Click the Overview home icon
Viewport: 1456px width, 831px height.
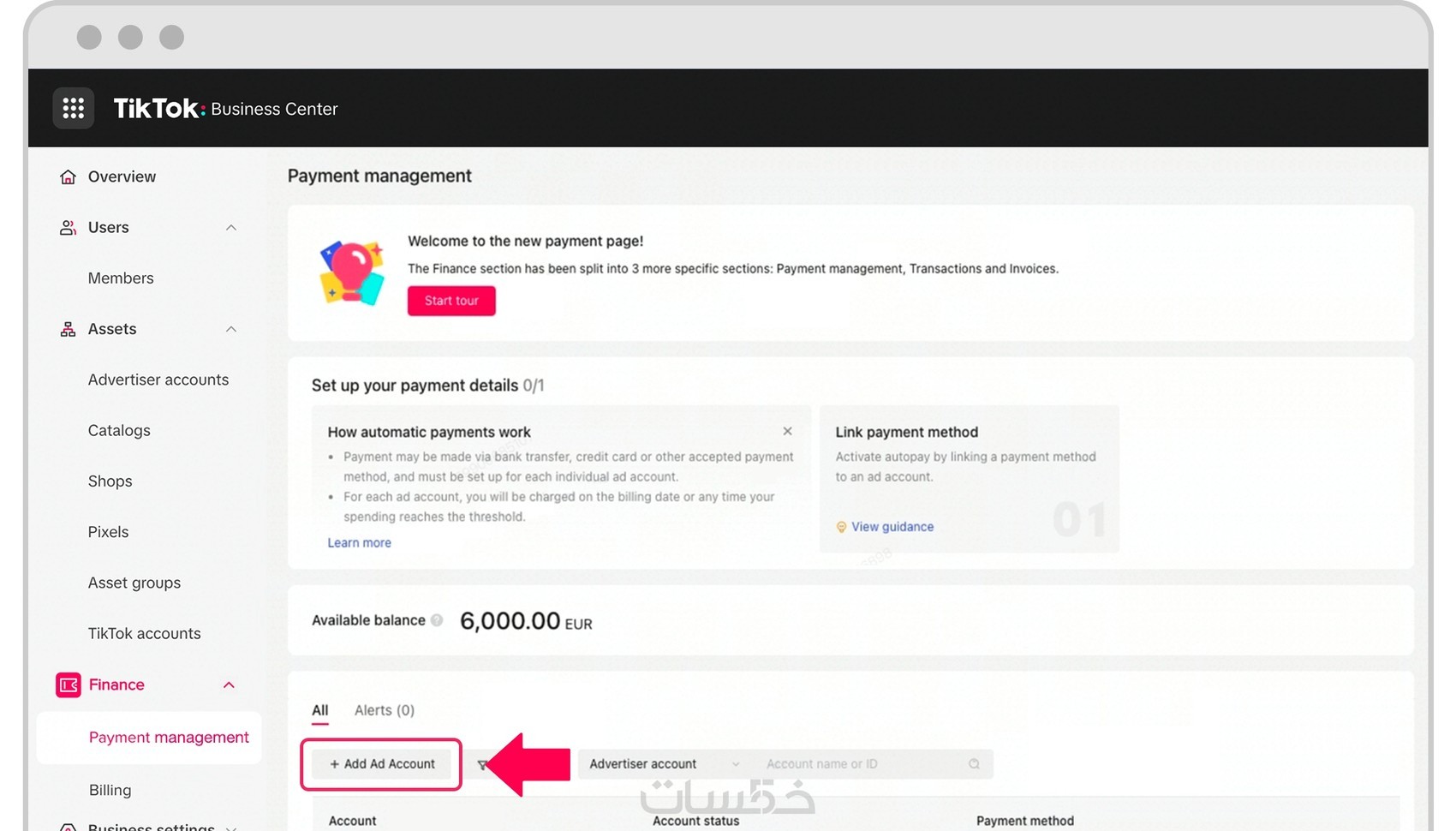pyautogui.click(x=68, y=176)
